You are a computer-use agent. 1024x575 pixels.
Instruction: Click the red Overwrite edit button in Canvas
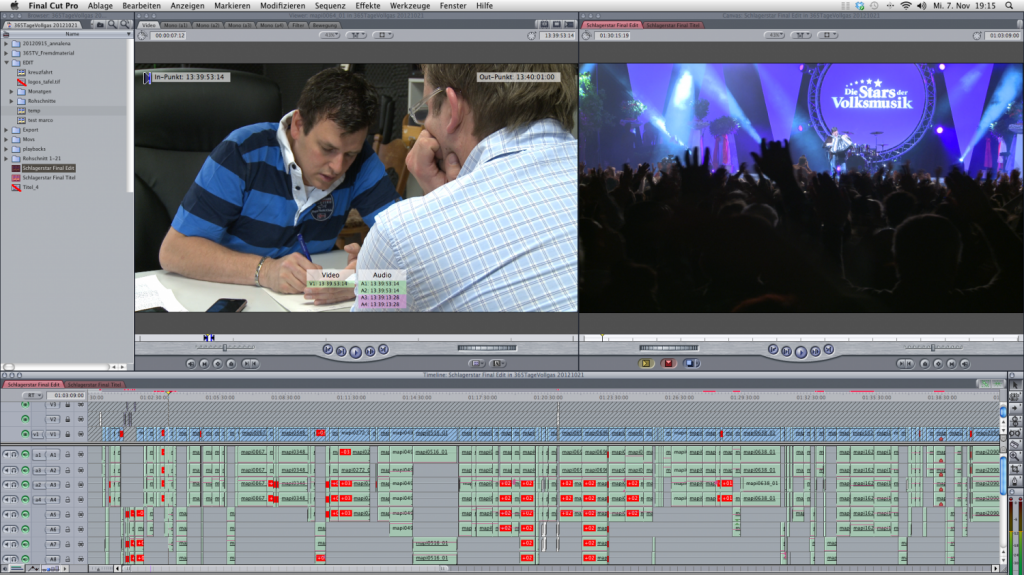click(x=668, y=363)
